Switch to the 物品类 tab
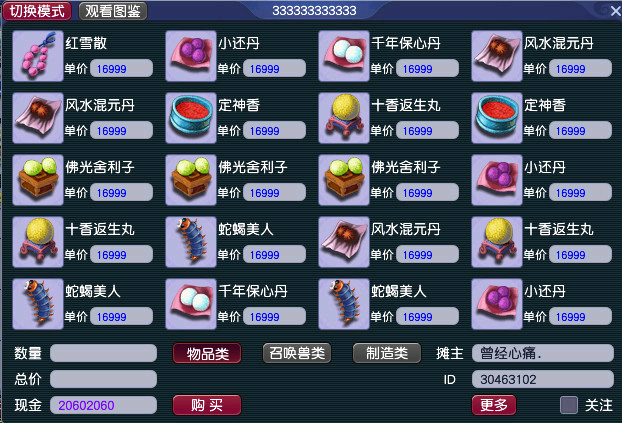Image resolution: width=622 pixels, height=423 pixels. coord(207,353)
